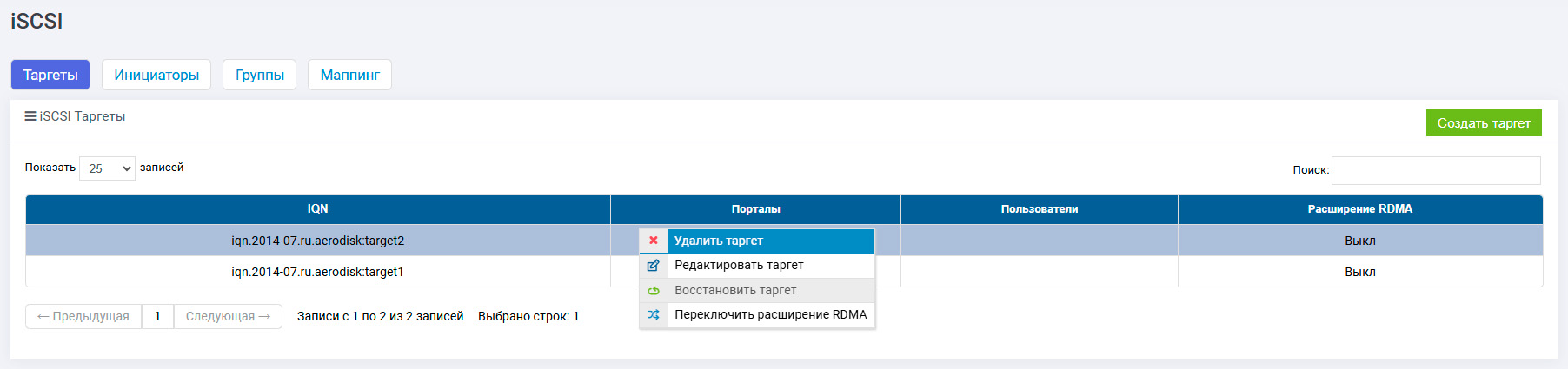Switch to the Таргеты tab
1568x369 pixels.
50,75
